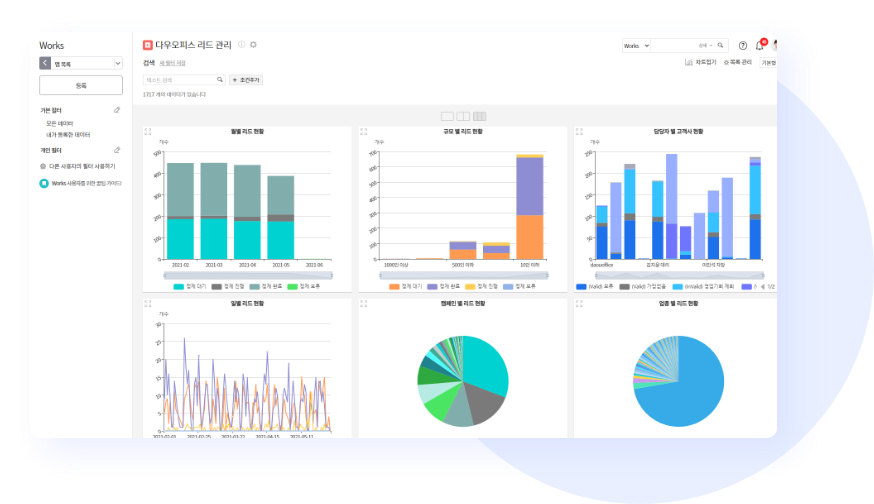Viewport: 874px width, 504px height.
Task: Click 다른 사용자의 필터 사용하기 link
Action: [x=82, y=166]
